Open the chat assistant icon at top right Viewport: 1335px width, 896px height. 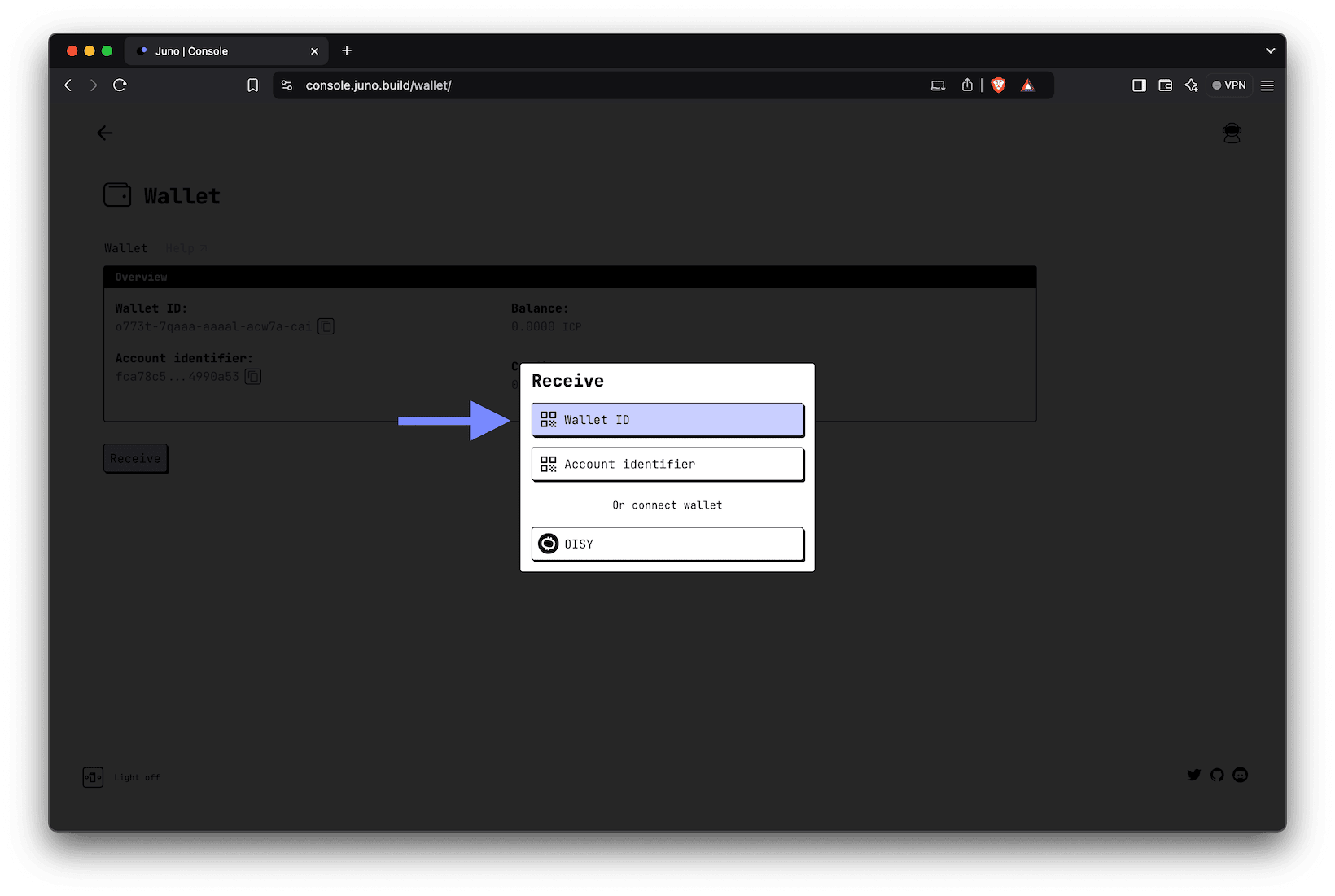(1232, 133)
